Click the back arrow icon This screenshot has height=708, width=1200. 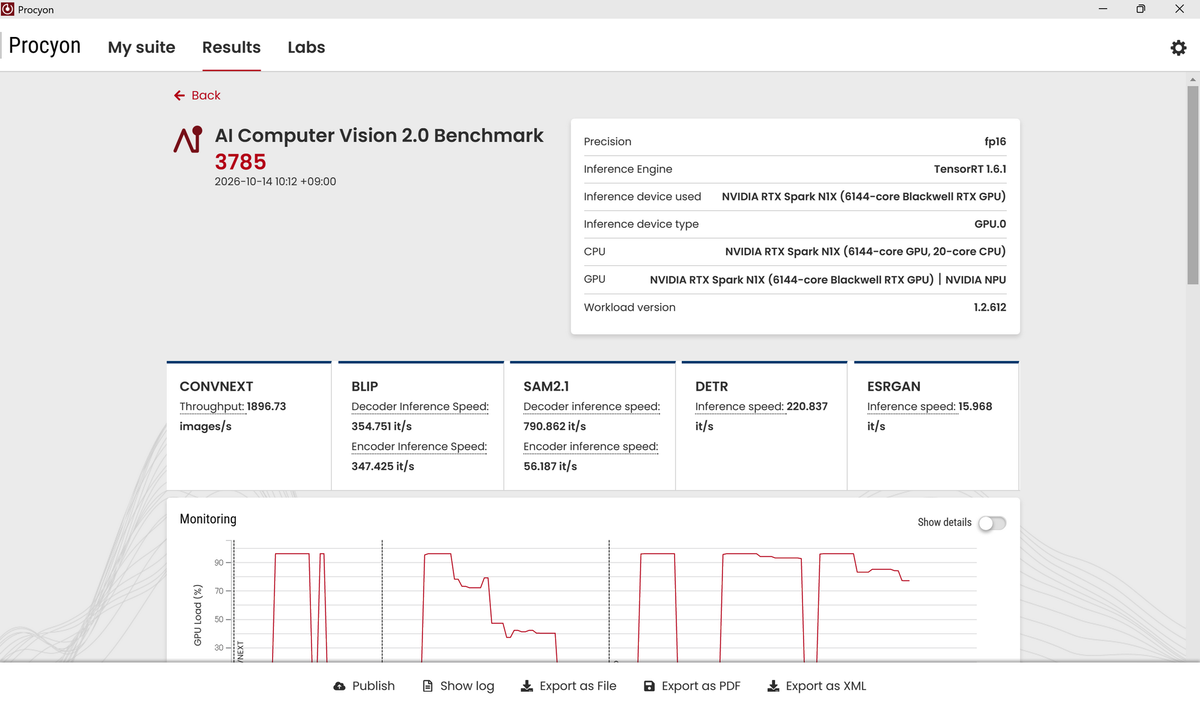(x=180, y=95)
